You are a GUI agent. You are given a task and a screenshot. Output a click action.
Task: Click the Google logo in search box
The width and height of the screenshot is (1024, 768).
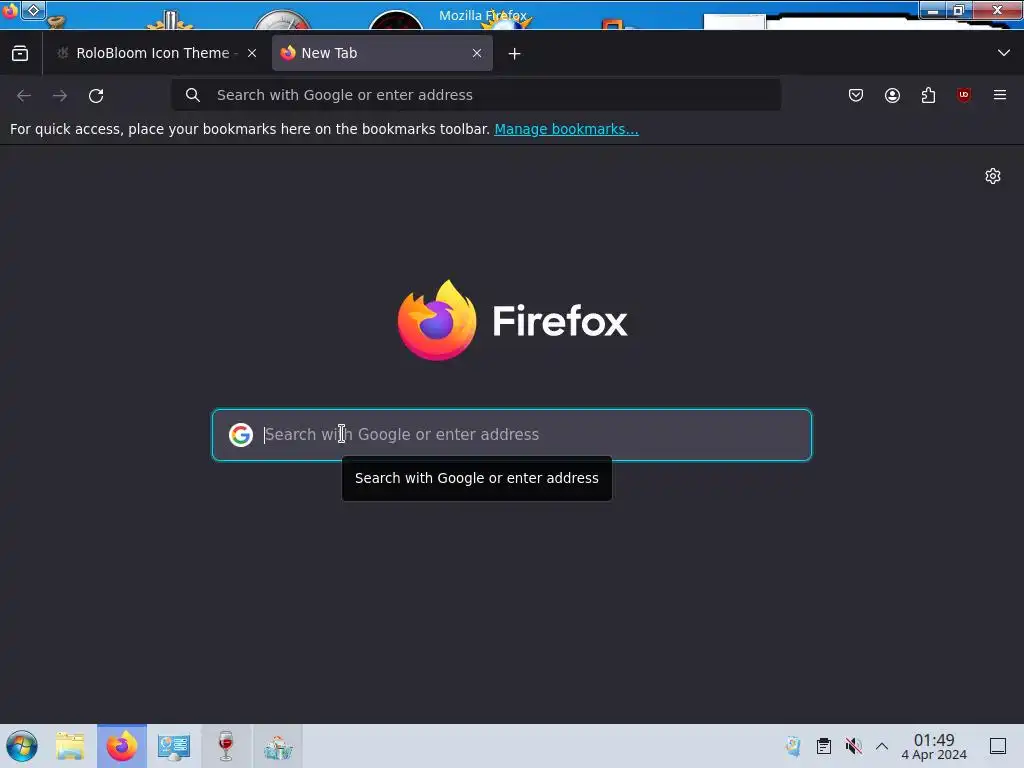pos(241,435)
